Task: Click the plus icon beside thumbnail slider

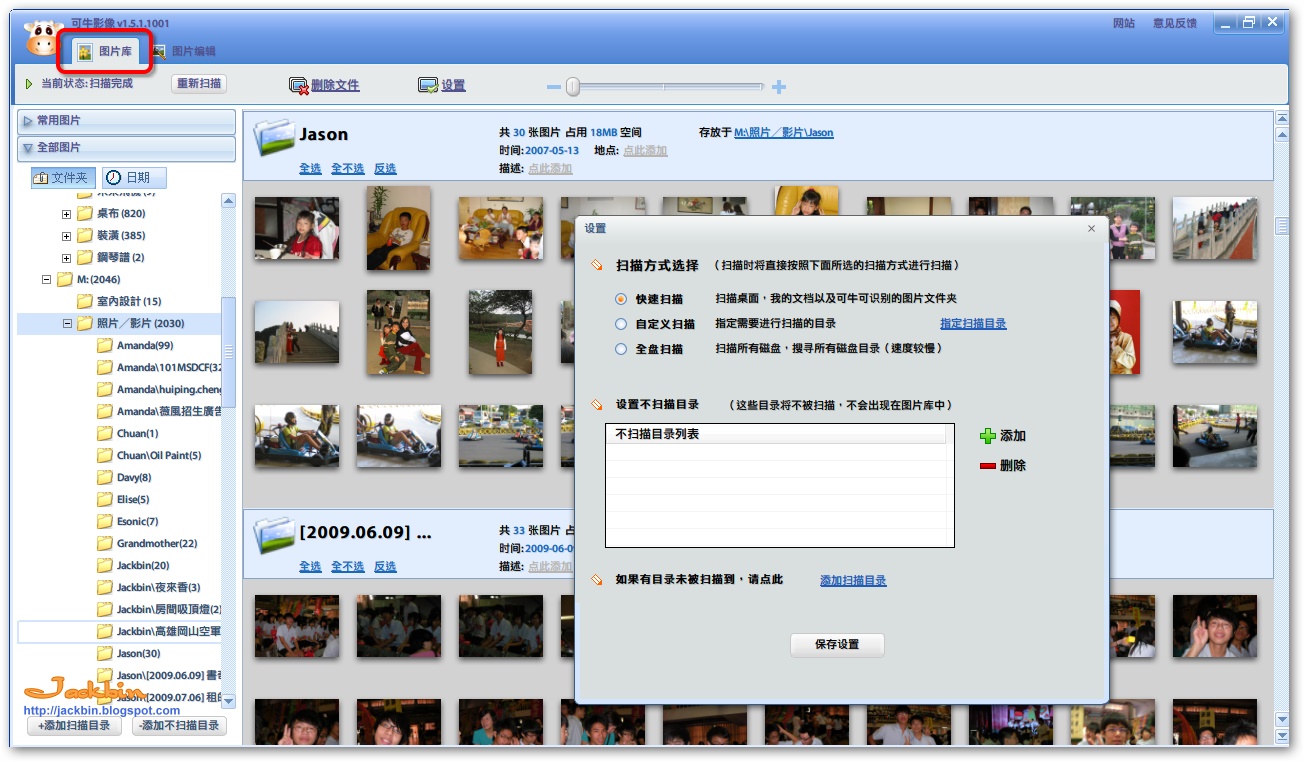Action: (x=779, y=87)
